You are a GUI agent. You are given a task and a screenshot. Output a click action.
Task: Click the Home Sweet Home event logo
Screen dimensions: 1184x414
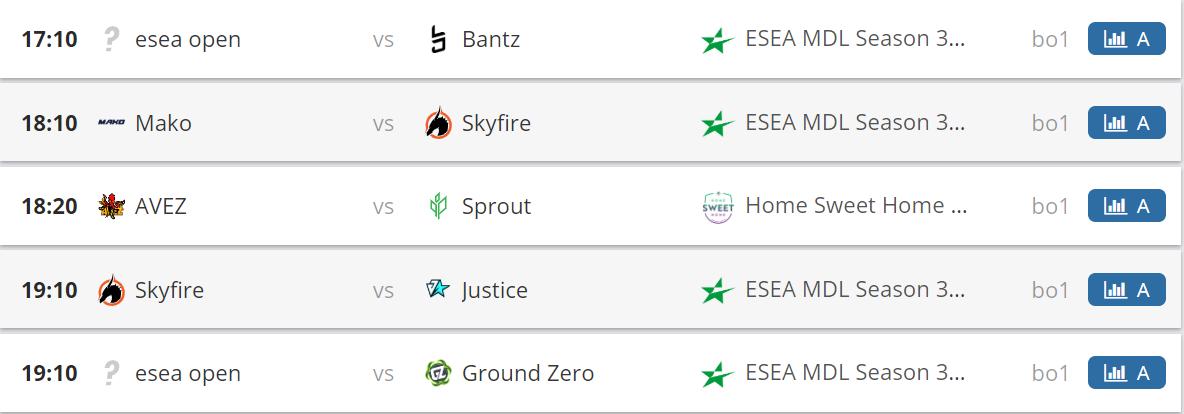tap(718, 206)
